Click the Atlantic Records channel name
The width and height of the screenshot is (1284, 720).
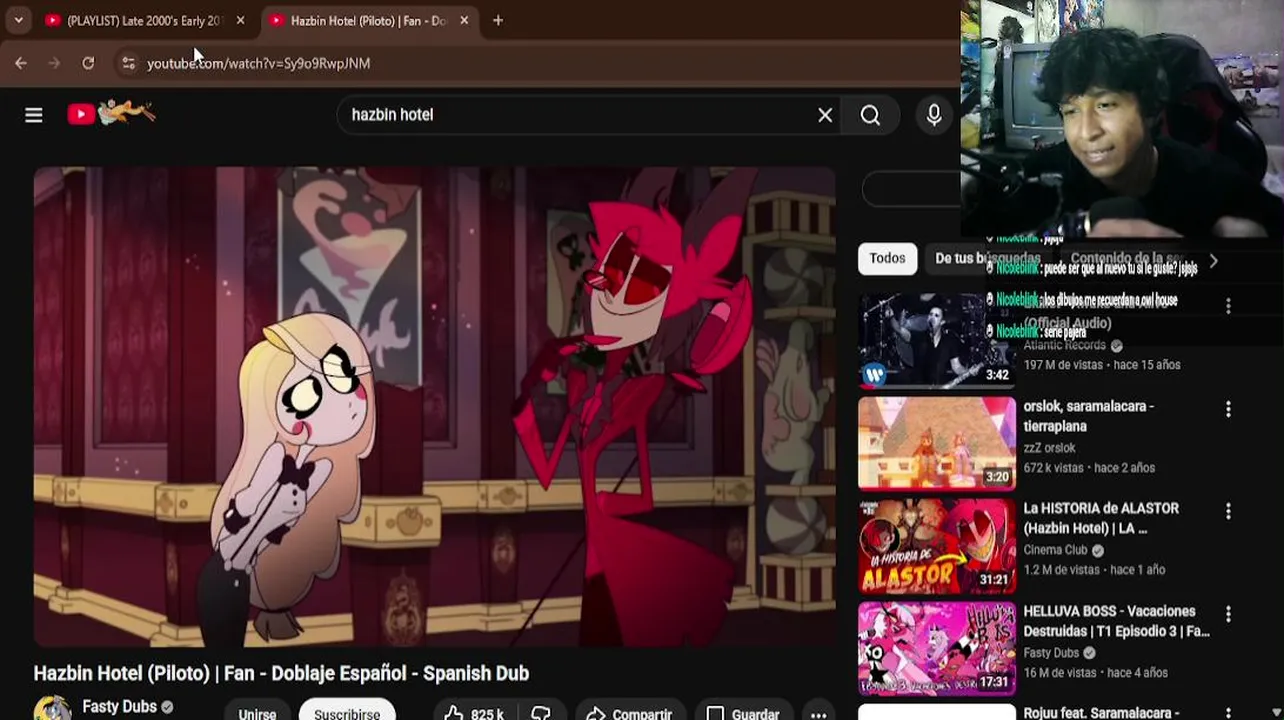1065,345
